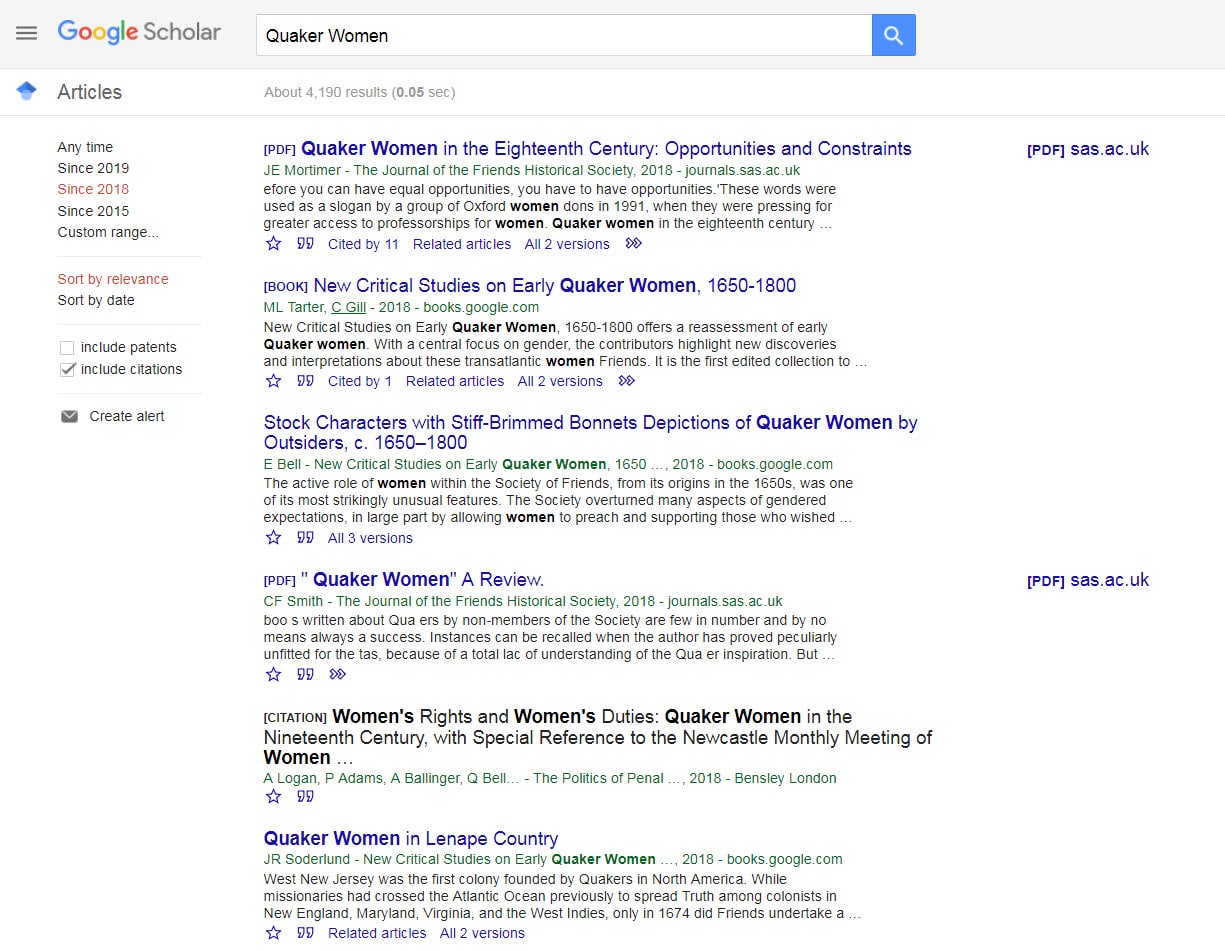Expand more options for New Critical Studies
Viewport: 1225px width, 951px height.
click(627, 381)
